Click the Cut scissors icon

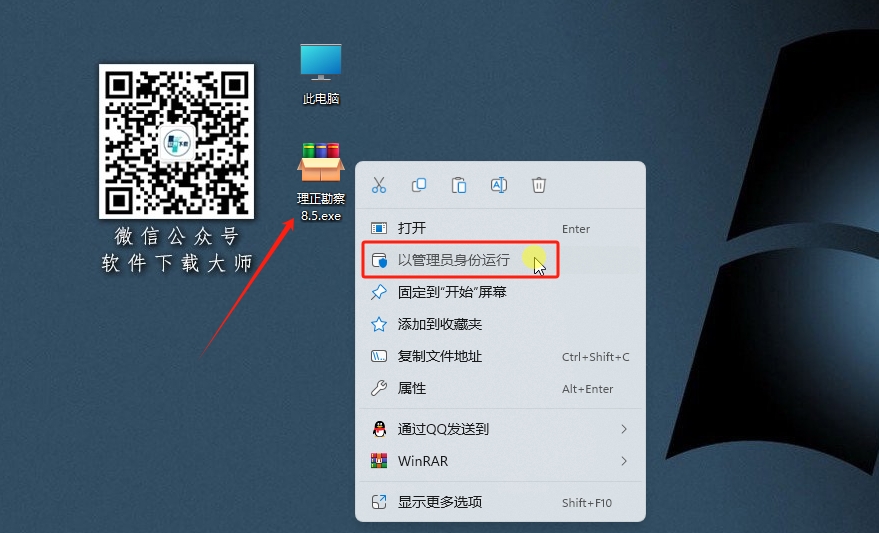tap(379, 185)
